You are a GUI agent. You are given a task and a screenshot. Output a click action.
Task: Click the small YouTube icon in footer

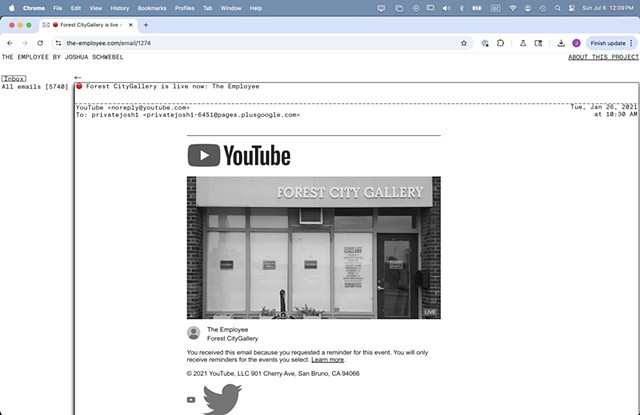coord(191,399)
